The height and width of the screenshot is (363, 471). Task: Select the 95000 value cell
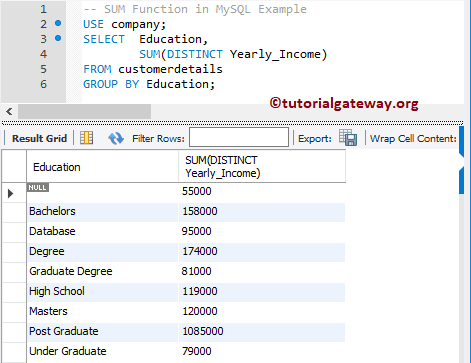262,232
